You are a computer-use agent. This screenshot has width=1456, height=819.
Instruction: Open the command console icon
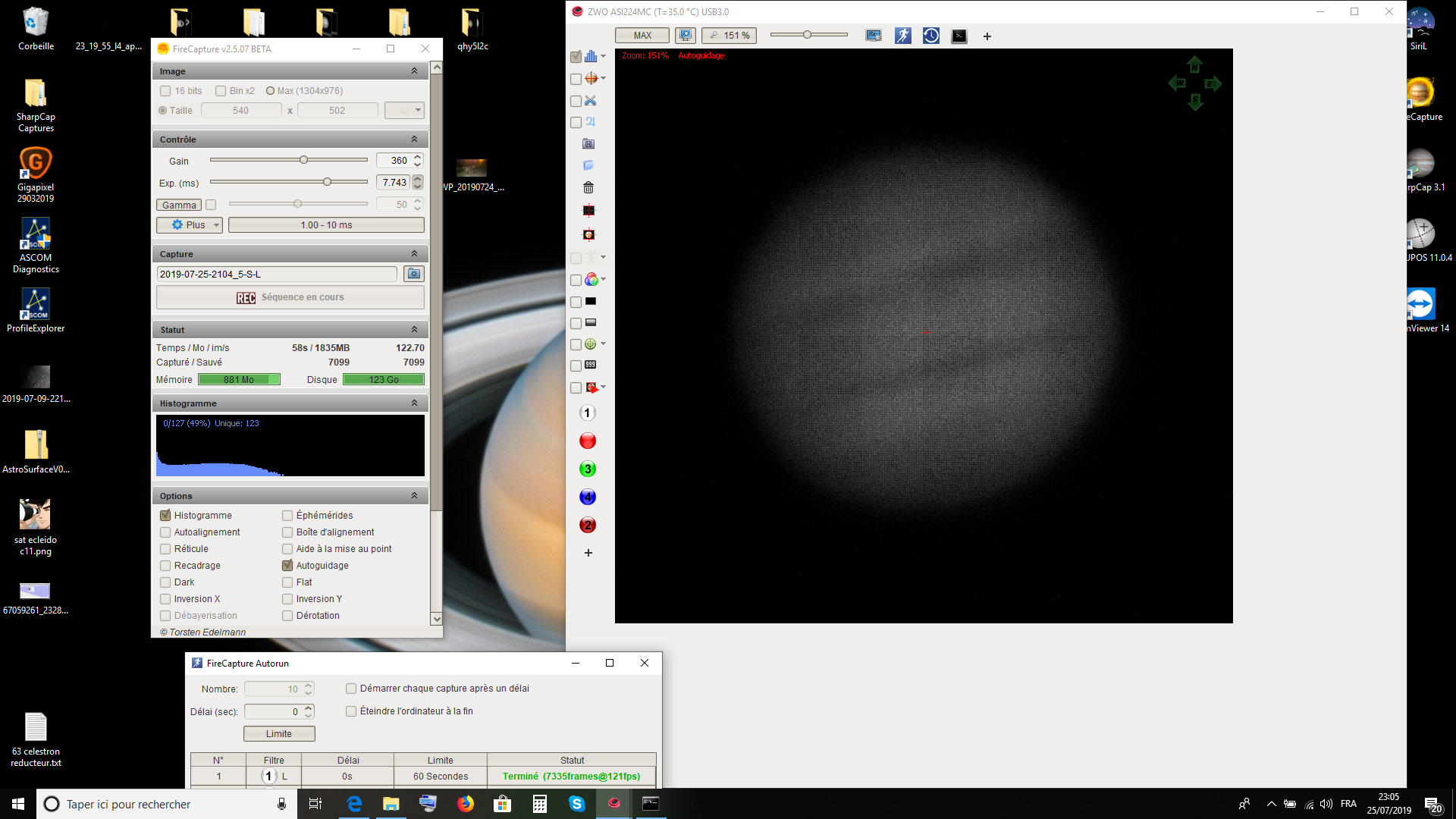[x=959, y=36]
